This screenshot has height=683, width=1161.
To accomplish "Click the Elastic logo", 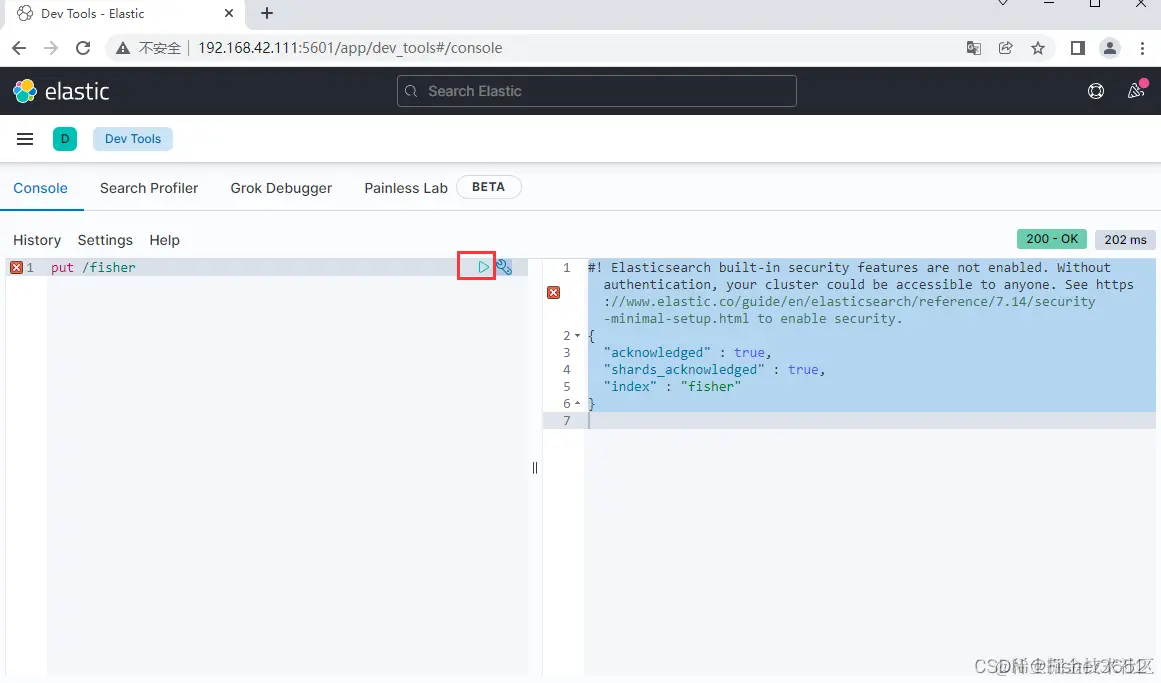I will [x=61, y=91].
